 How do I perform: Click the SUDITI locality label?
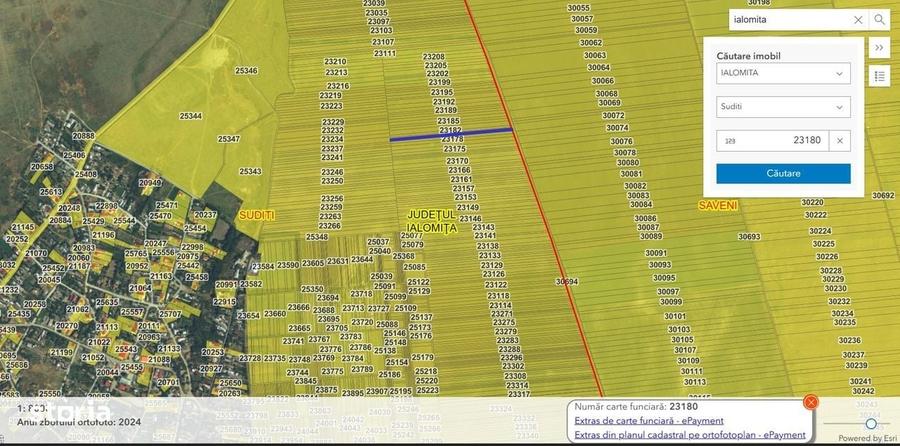pos(257,215)
